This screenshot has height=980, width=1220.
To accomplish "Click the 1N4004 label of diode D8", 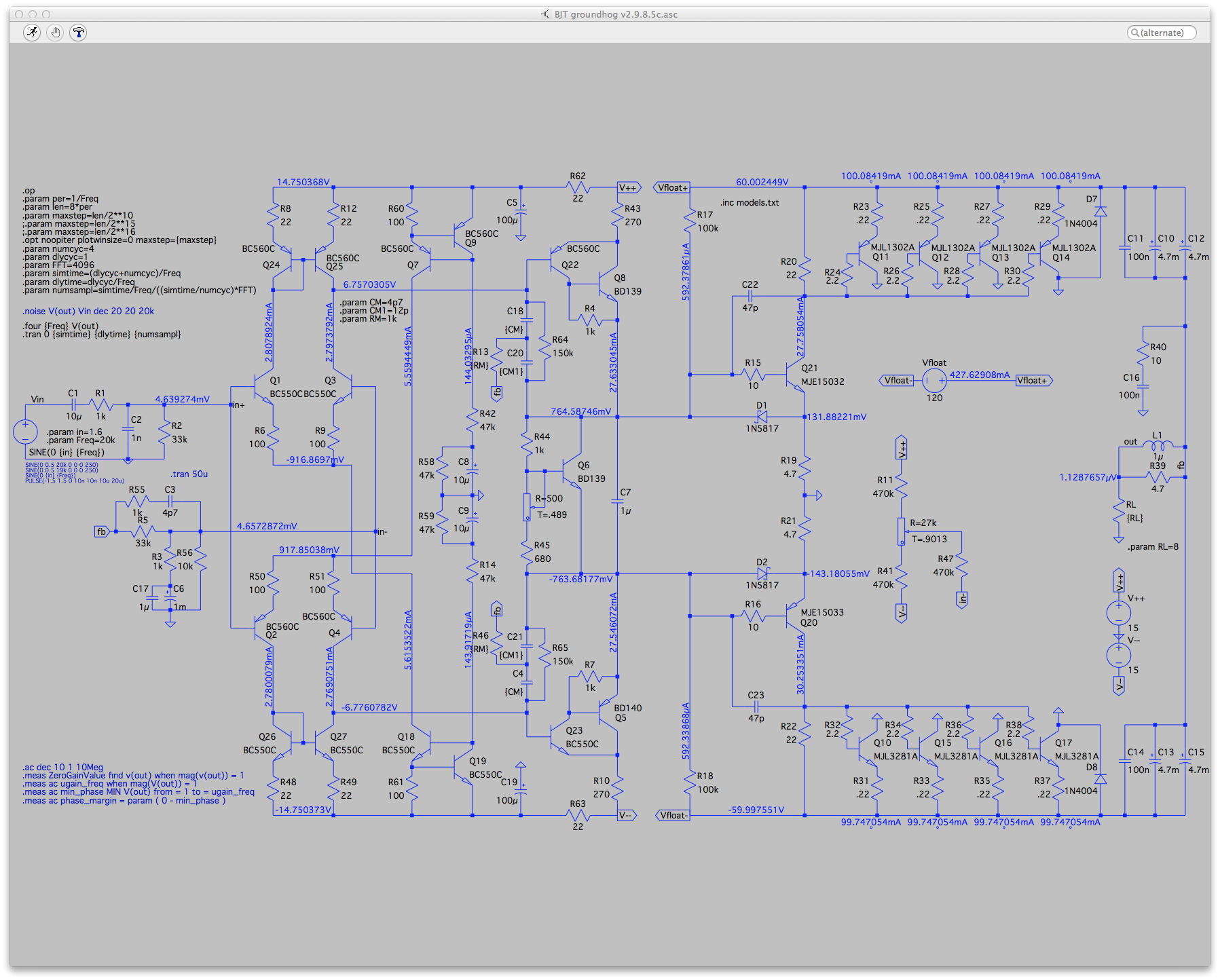I will [1081, 791].
